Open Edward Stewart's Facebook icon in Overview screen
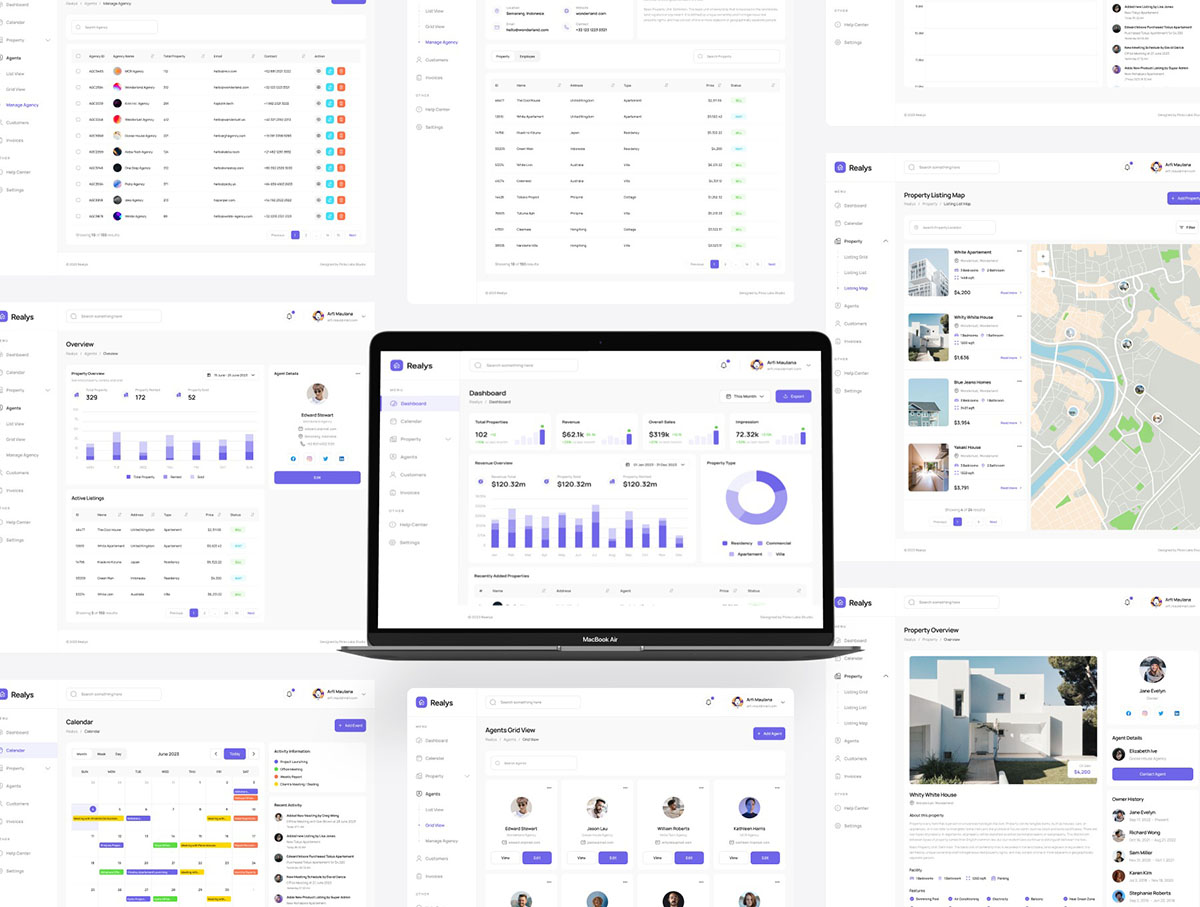 [x=294, y=458]
